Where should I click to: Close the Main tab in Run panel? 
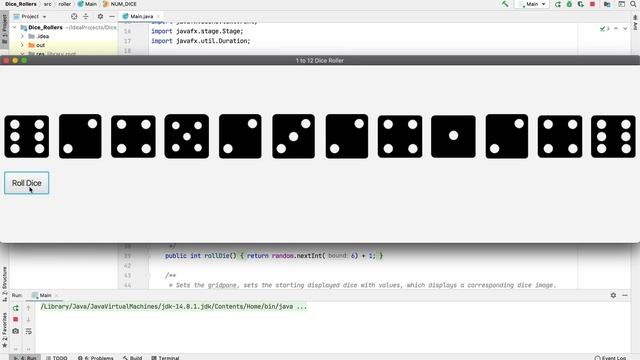57,295
